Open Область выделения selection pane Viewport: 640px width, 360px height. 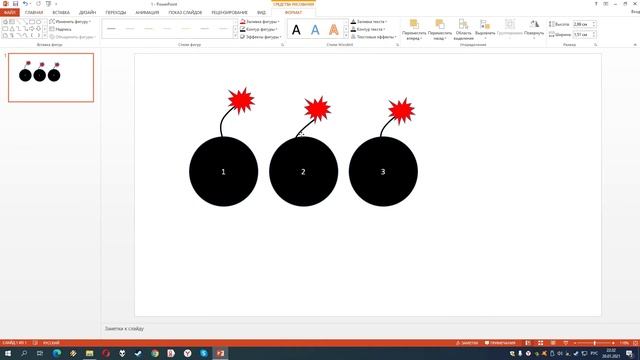[x=463, y=29]
